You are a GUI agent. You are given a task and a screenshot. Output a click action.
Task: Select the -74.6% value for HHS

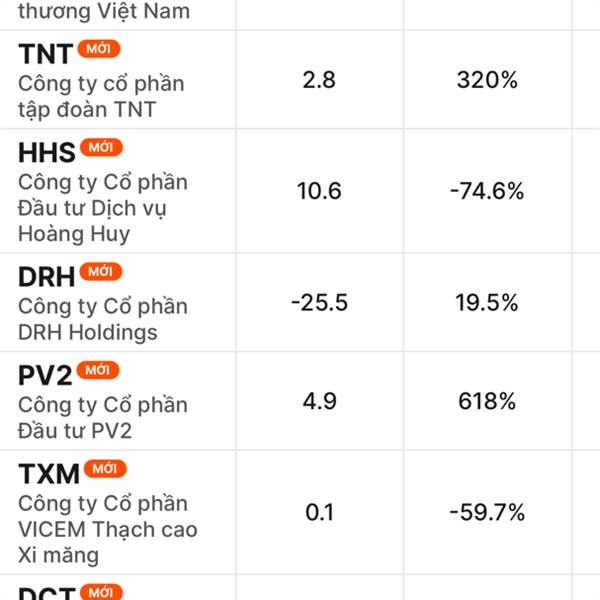pyautogui.click(x=489, y=191)
